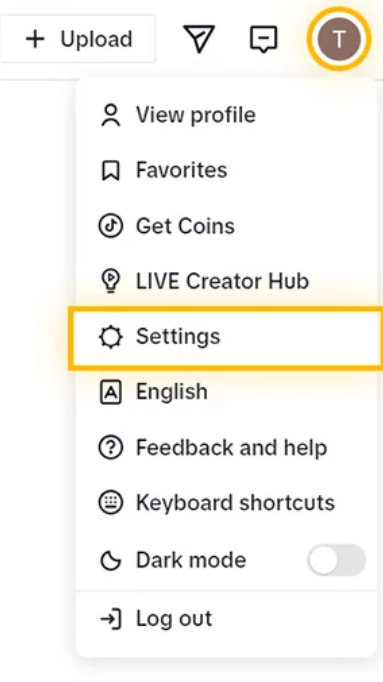Click the coin icon beside Get Coins
This screenshot has width=383, height=682.
click(110, 226)
